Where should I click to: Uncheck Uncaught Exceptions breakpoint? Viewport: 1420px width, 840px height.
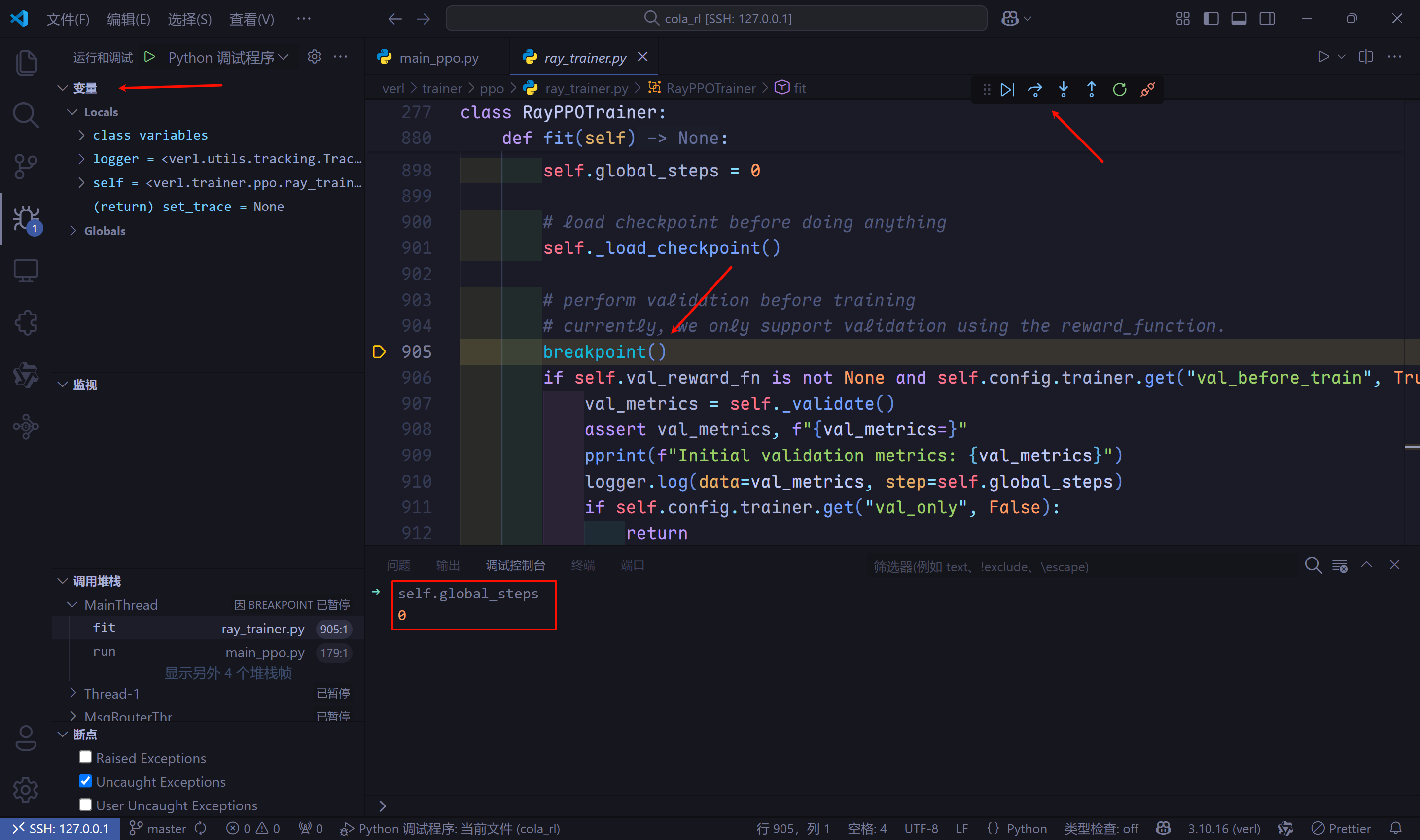[x=85, y=781]
